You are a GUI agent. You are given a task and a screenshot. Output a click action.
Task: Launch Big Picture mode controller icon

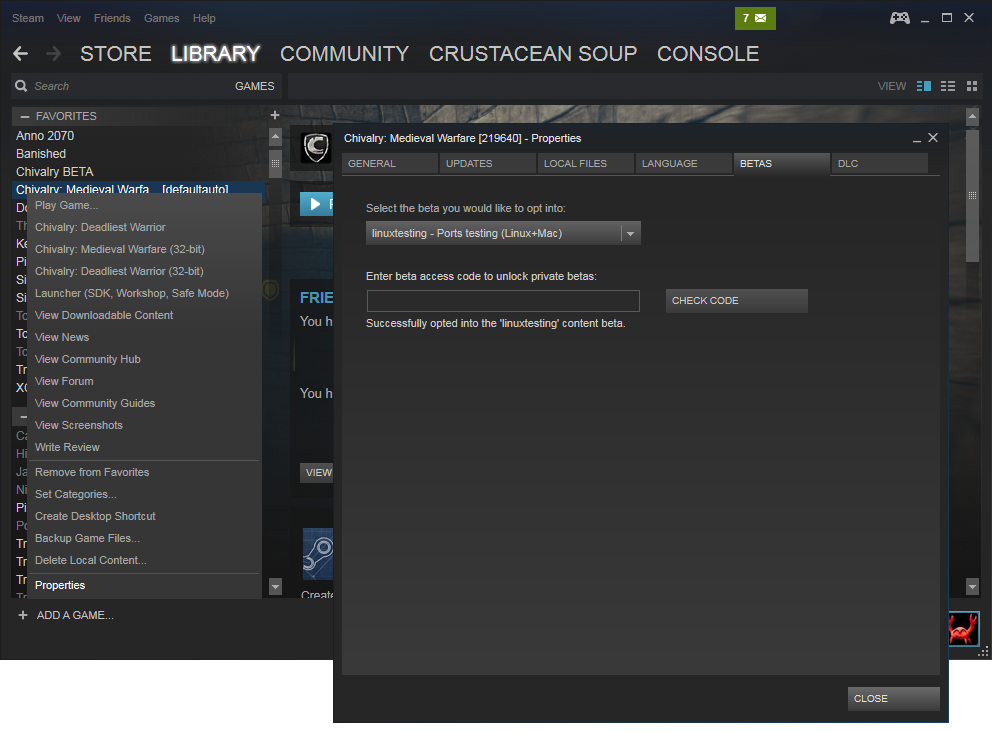point(899,18)
